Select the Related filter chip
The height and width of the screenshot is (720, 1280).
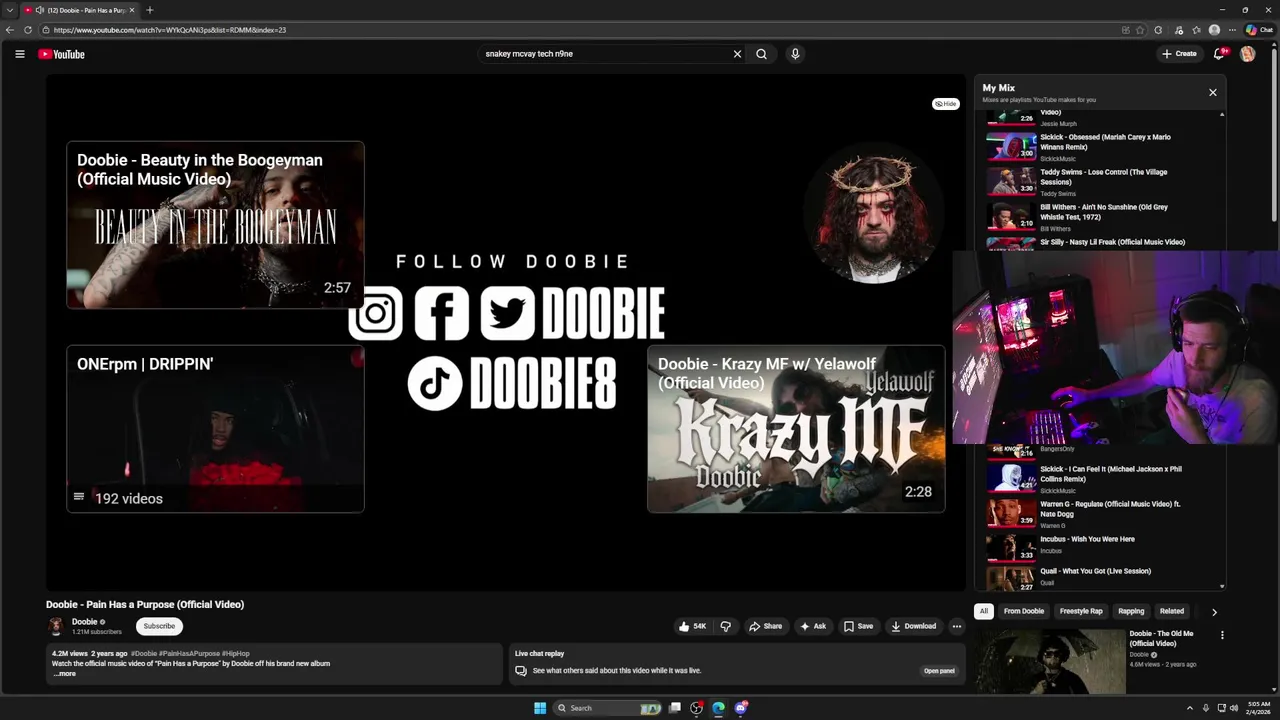click(x=1172, y=611)
